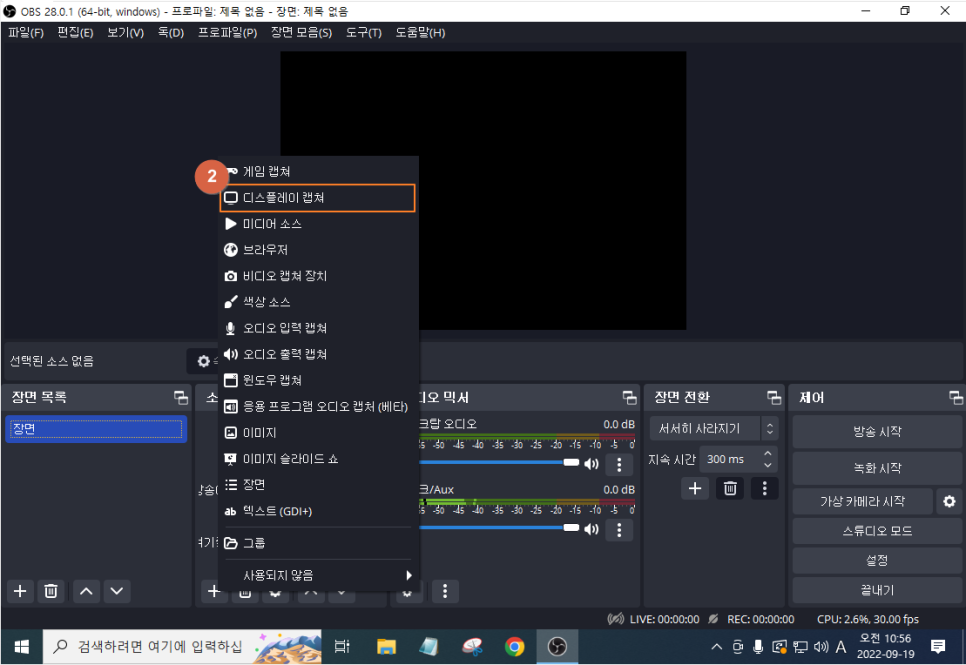The image size is (966, 665).
Task: Open the 도구(T) menu
Action: 363,33
